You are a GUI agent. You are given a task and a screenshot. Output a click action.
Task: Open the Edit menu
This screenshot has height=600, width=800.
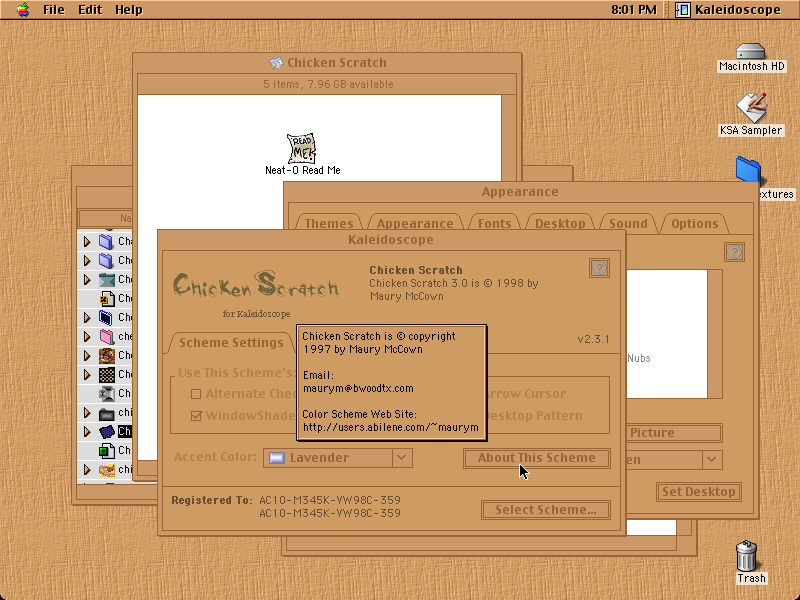point(90,10)
